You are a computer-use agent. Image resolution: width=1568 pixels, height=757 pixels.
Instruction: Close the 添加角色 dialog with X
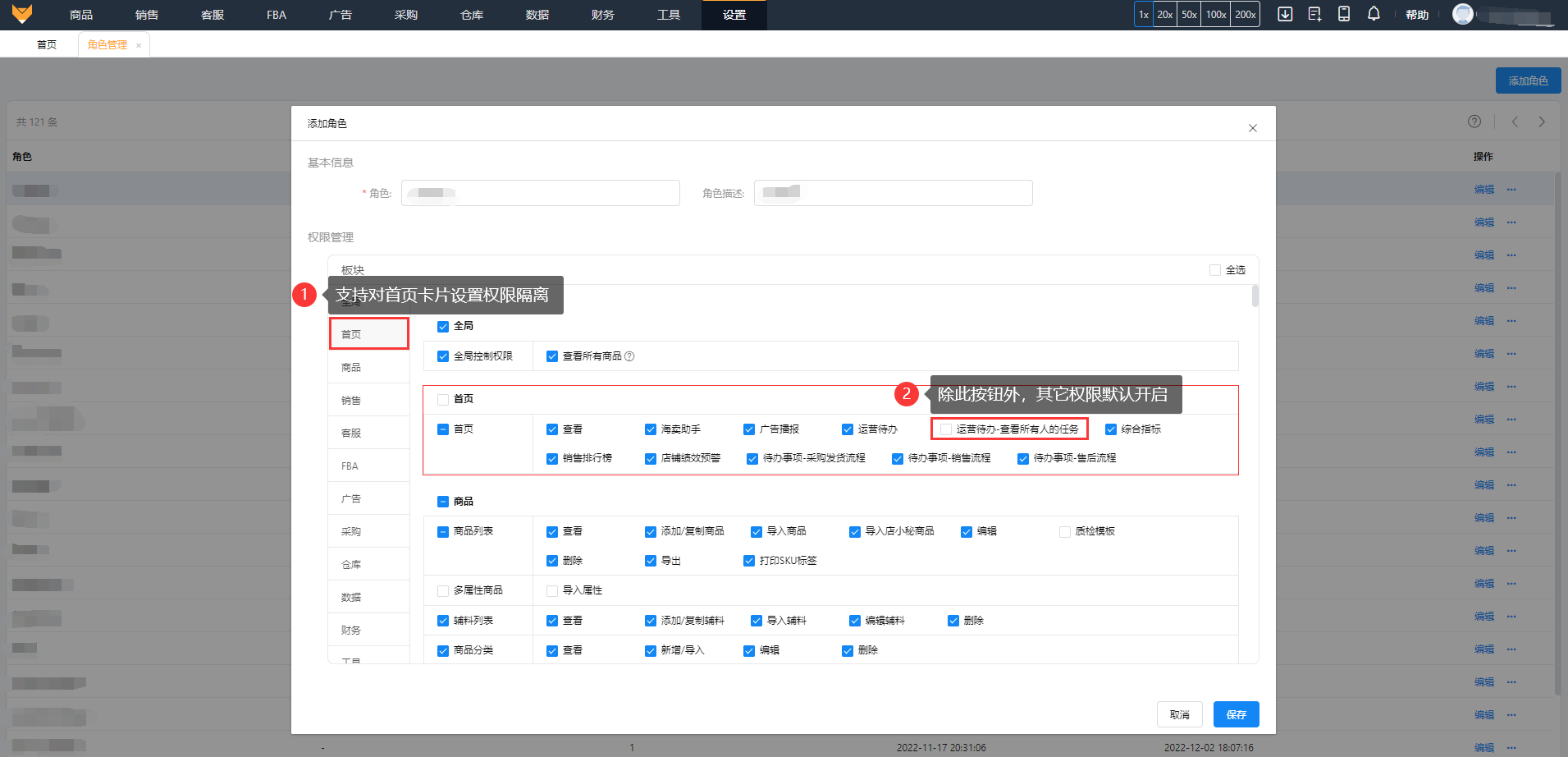pyautogui.click(x=1252, y=128)
